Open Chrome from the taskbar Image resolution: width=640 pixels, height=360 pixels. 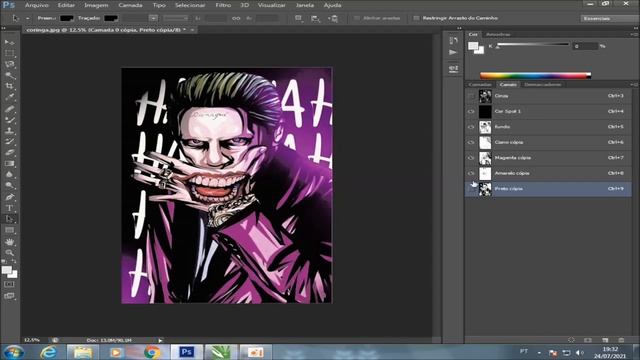click(152, 352)
